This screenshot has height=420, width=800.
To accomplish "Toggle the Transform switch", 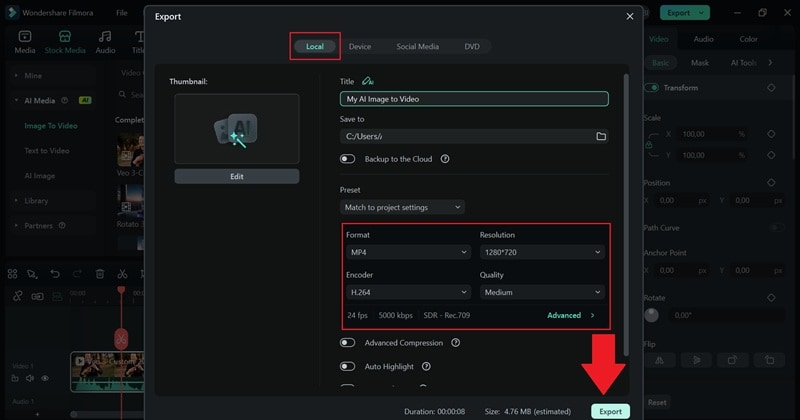I will (652, 88).
